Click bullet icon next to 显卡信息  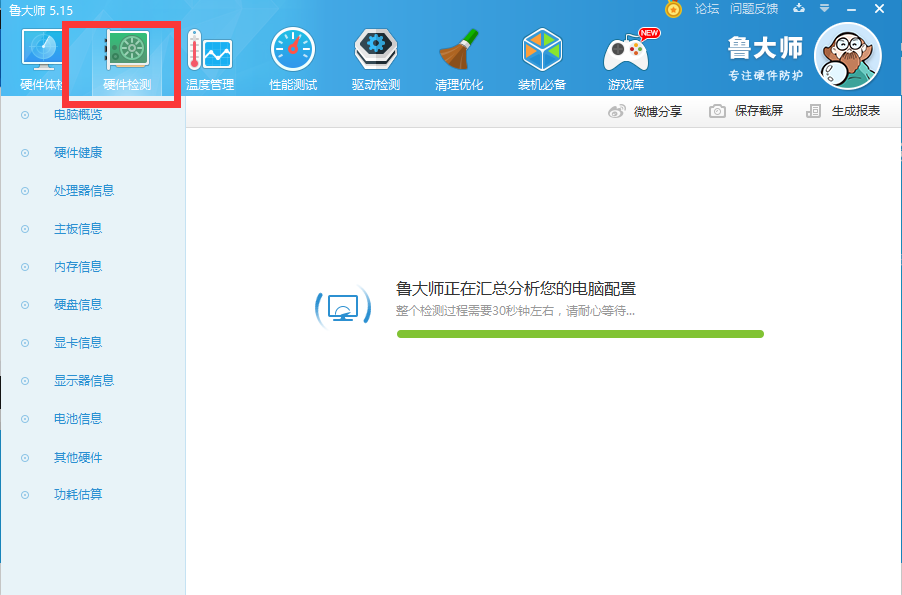[25, 343]
